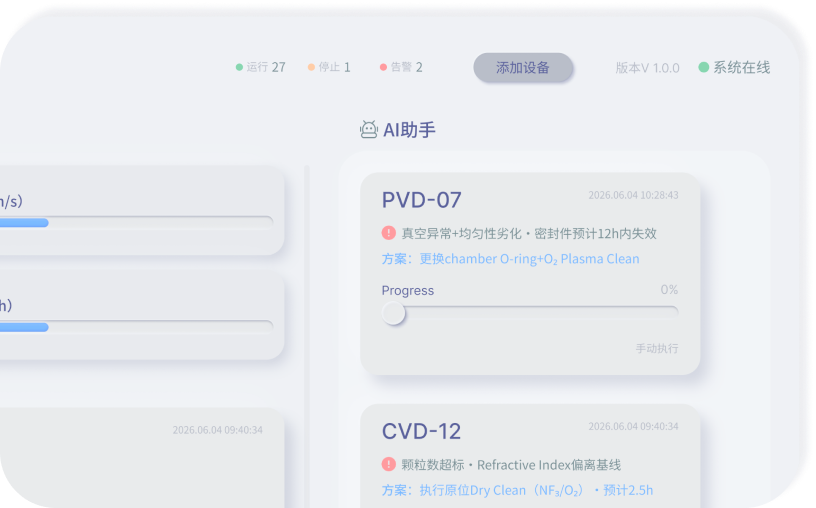The image size is (816, 508).
Task: Click the progress bar ending with /s)
Action: [136, 223]
